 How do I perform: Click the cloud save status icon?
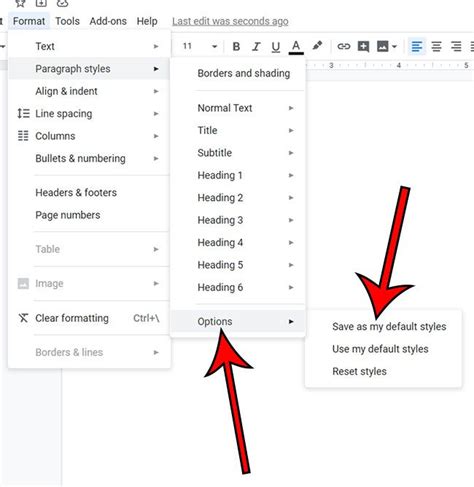62,3
